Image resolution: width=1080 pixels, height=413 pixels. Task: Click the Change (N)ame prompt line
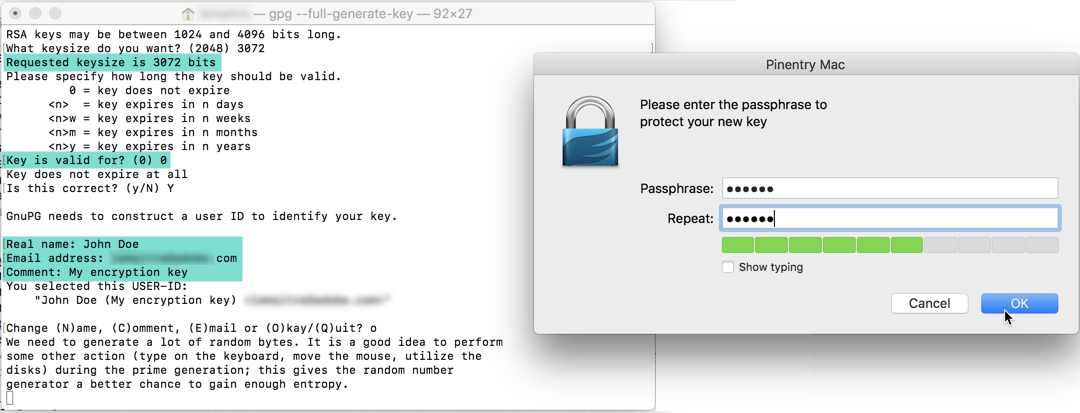click(191, 328)
